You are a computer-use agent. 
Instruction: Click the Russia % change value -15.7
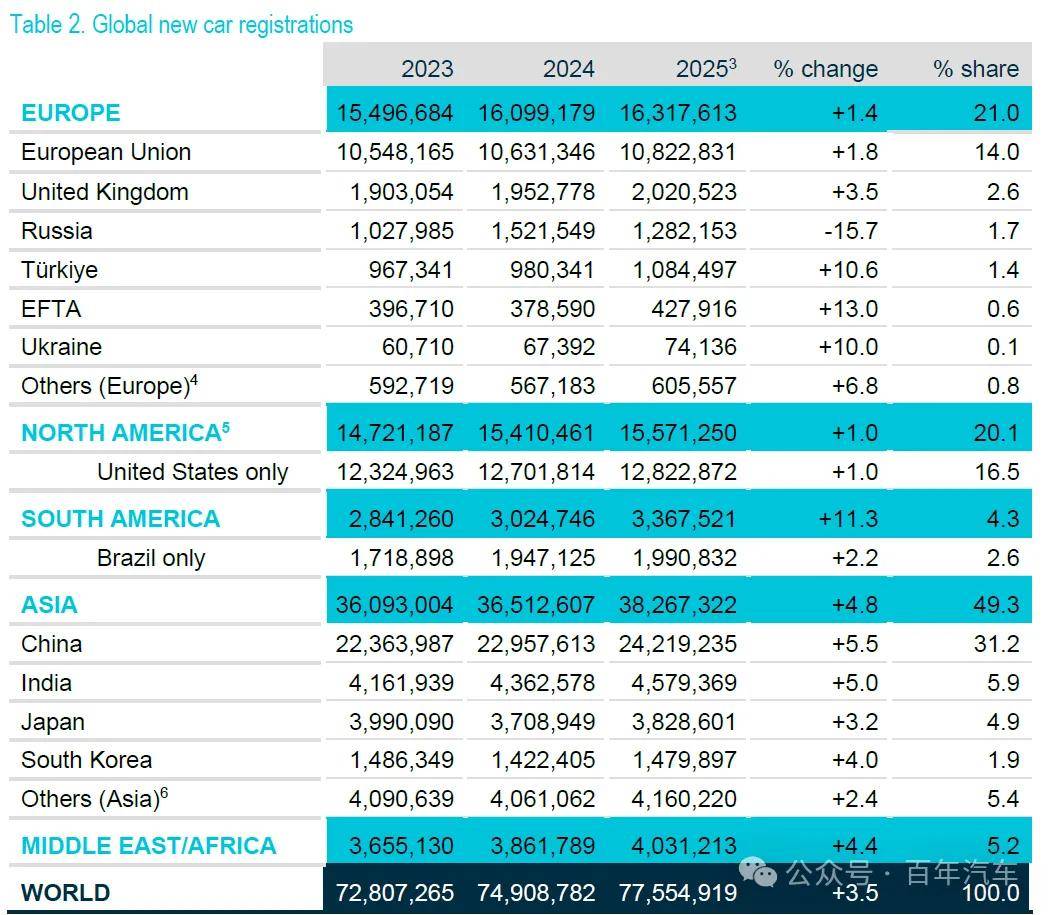[x=851, y=231]
